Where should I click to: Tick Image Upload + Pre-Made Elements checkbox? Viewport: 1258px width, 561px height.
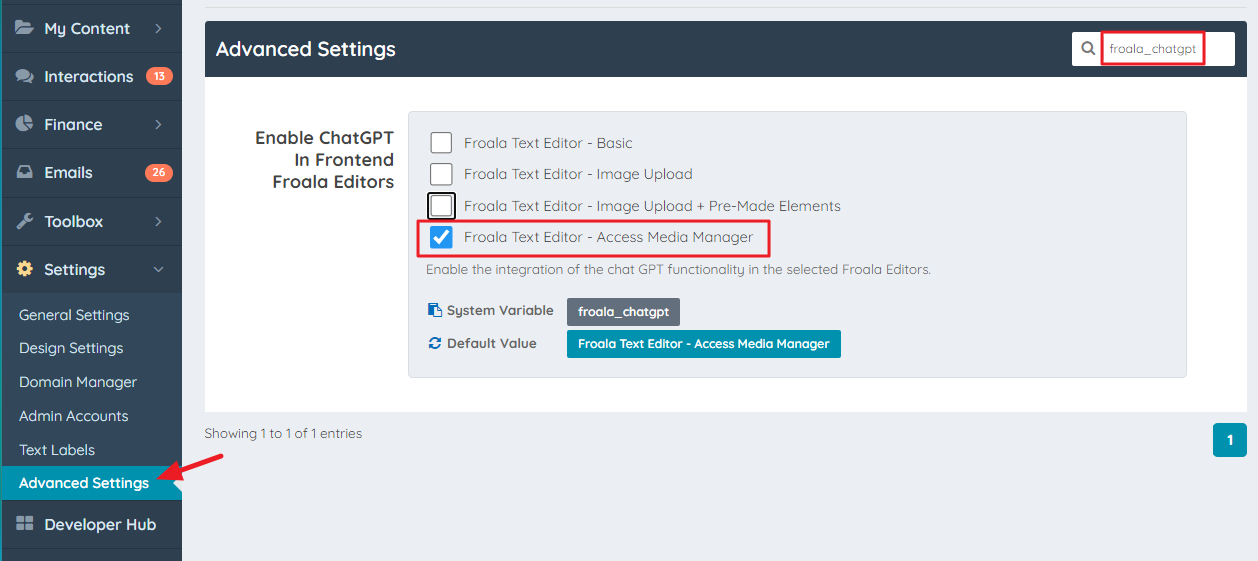click(441, 206)
